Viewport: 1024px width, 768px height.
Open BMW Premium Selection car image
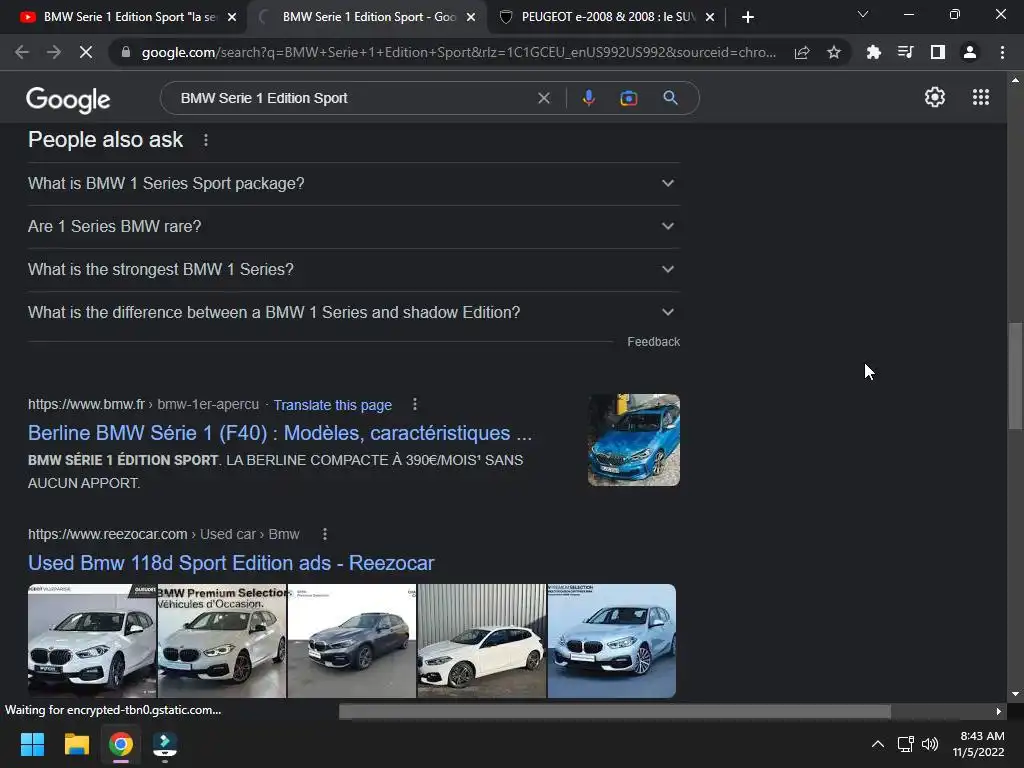[x=222, y=641]
